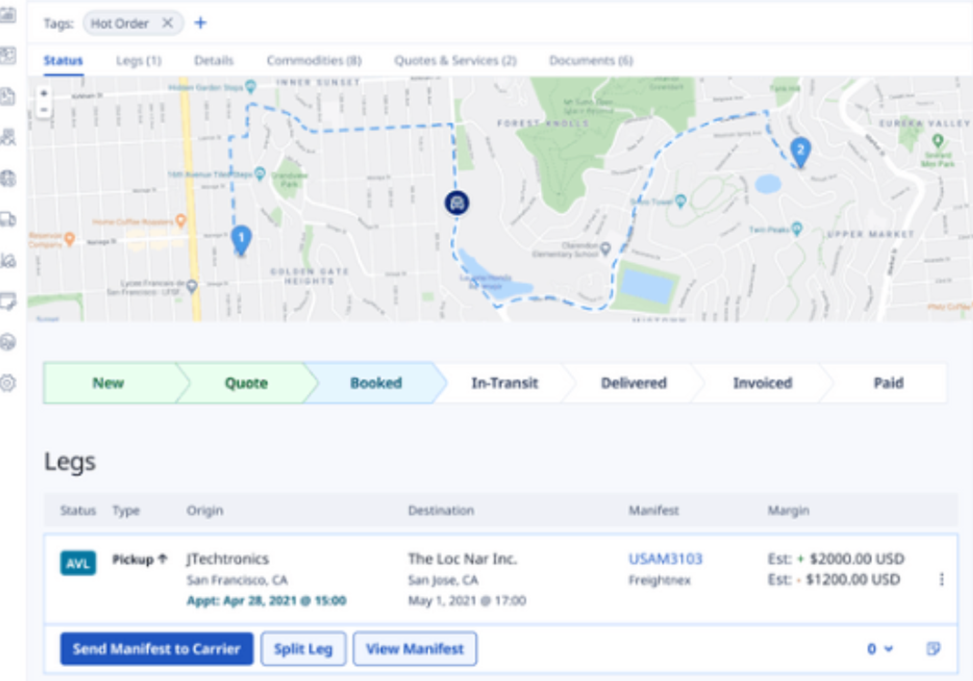Open the USAM3103 manifest link
Image resolution: width=973 pixels, height=681 pixels.
click(665, 559)
